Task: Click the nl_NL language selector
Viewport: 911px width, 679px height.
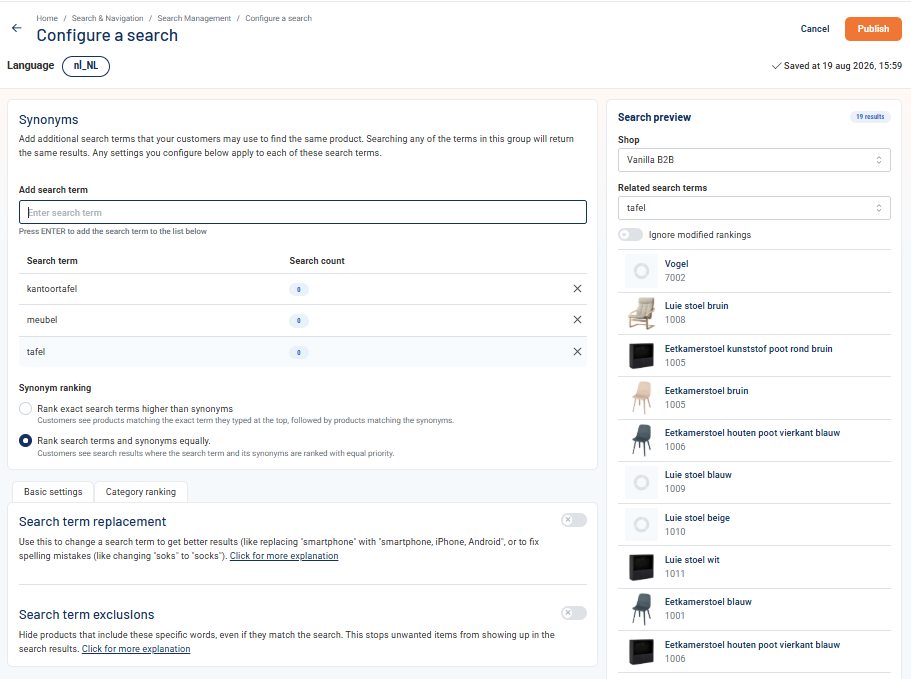Action: 86,66
